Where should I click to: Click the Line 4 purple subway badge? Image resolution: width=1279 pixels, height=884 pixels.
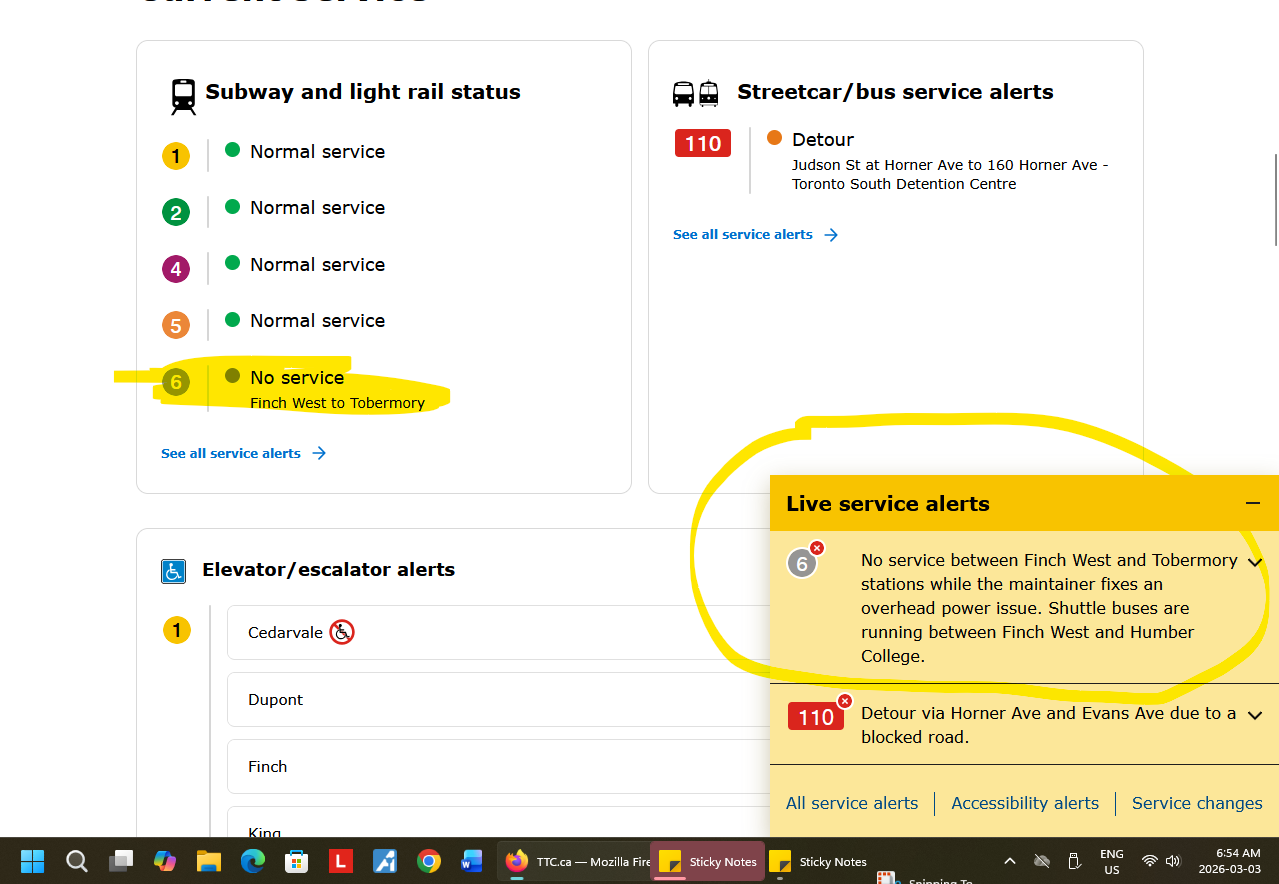(176, 269)
